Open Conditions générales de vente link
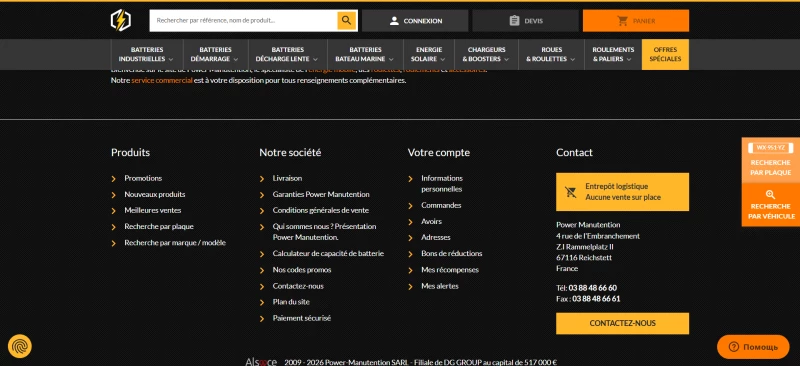This screenshot has height=366, width=800. pos(320,210)
